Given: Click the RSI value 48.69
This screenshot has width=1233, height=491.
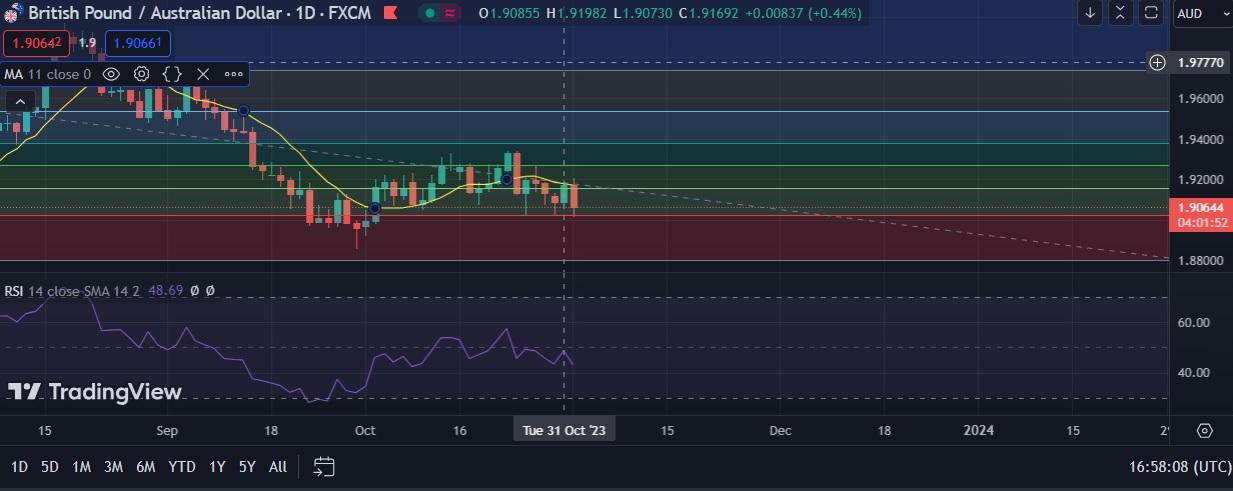Looking at the screenshot, I should tap(165, 291).
